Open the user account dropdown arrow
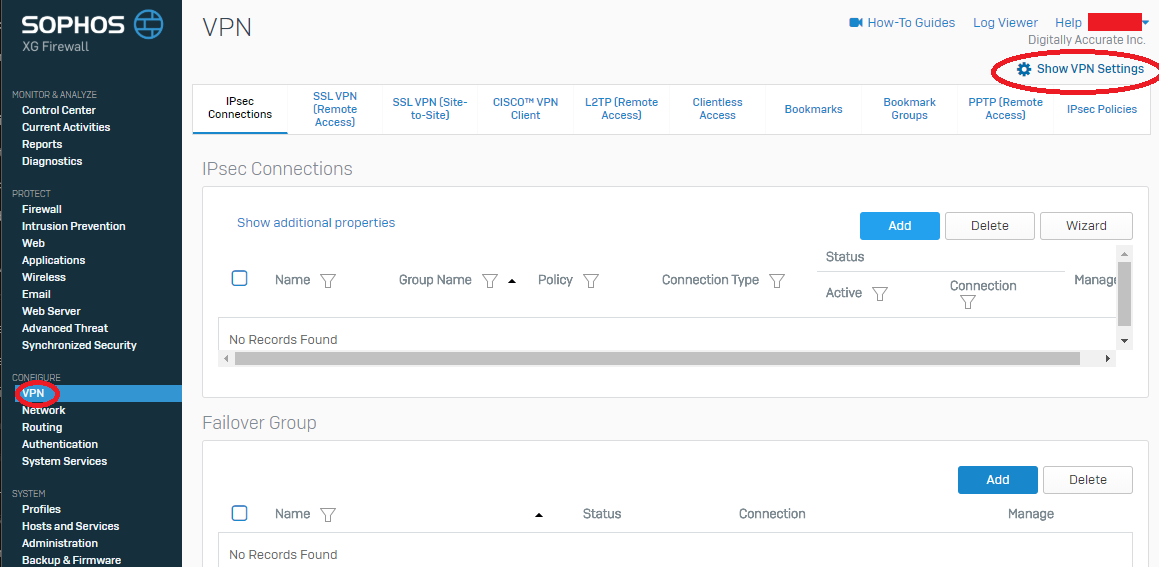Image resolution: width=1159 pixels, height=567 pixels. [x=1146, y=23]
